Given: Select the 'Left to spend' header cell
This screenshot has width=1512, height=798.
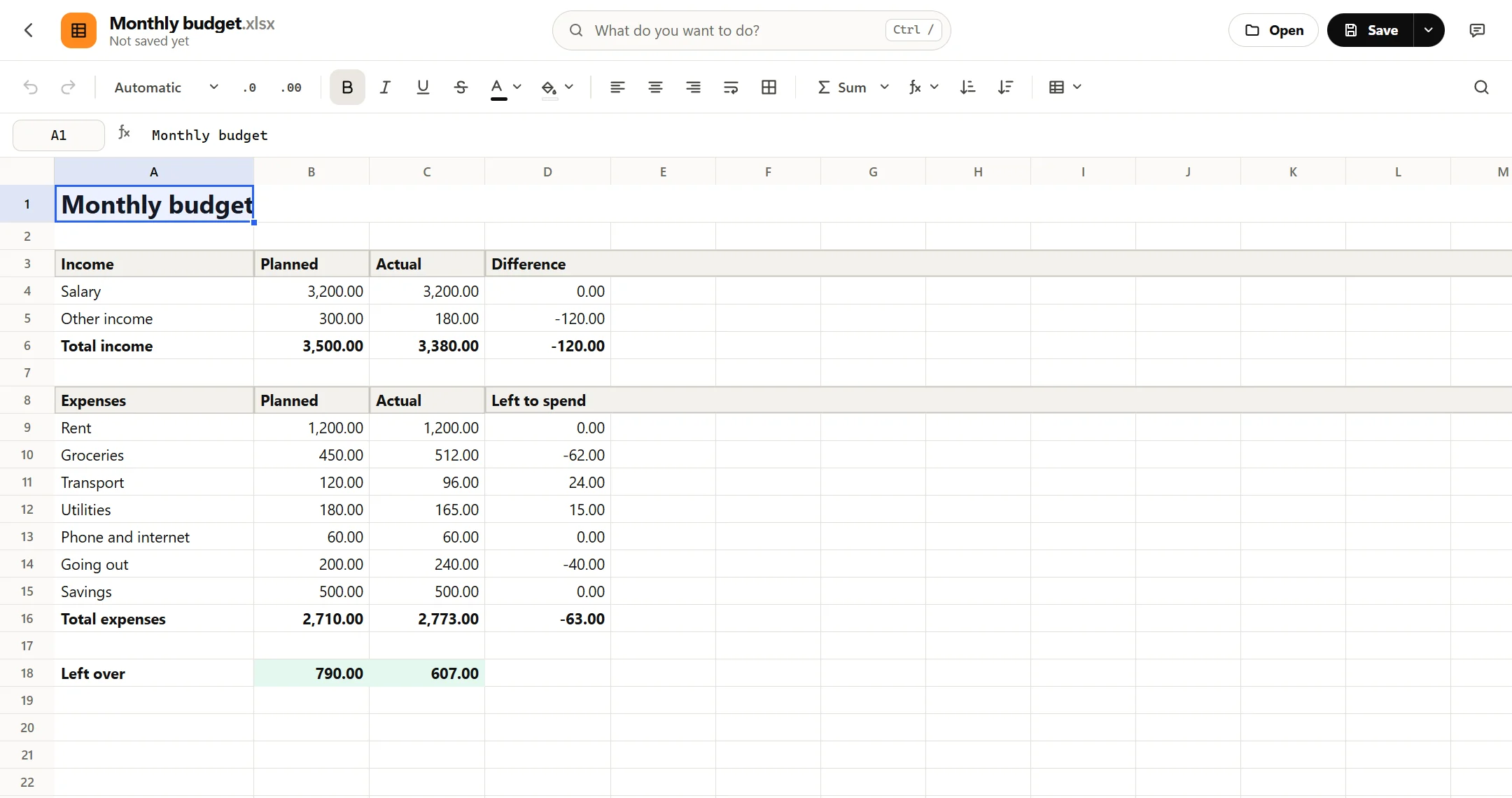Looking at the screenshot, I should (547, 400).
